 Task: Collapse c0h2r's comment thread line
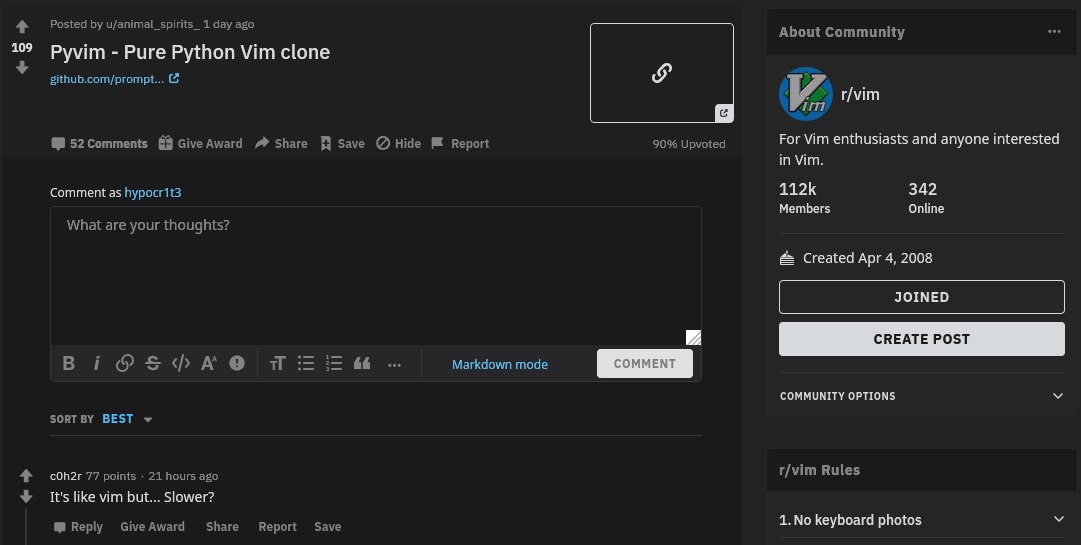(x=26, y=527)
